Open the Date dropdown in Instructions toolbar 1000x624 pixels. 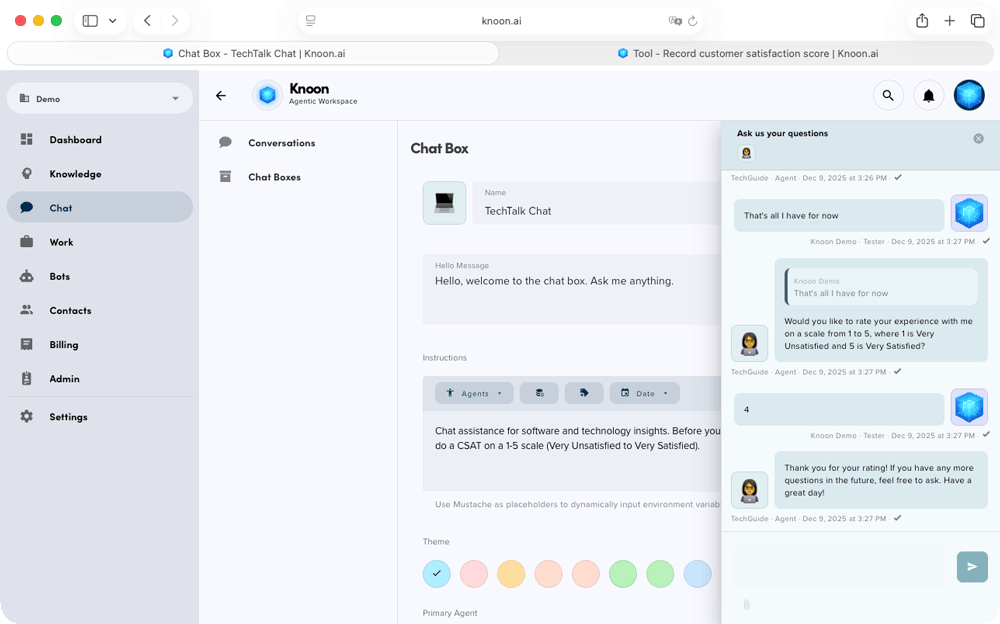644,393
